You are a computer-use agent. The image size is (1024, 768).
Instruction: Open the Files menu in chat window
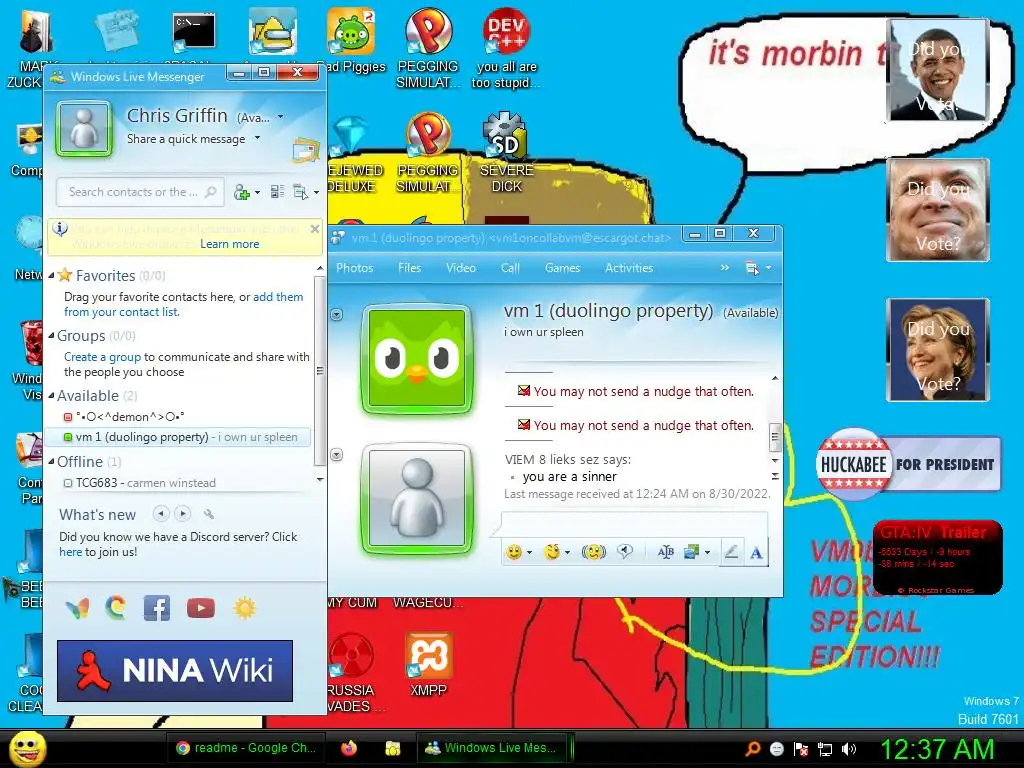409,268
